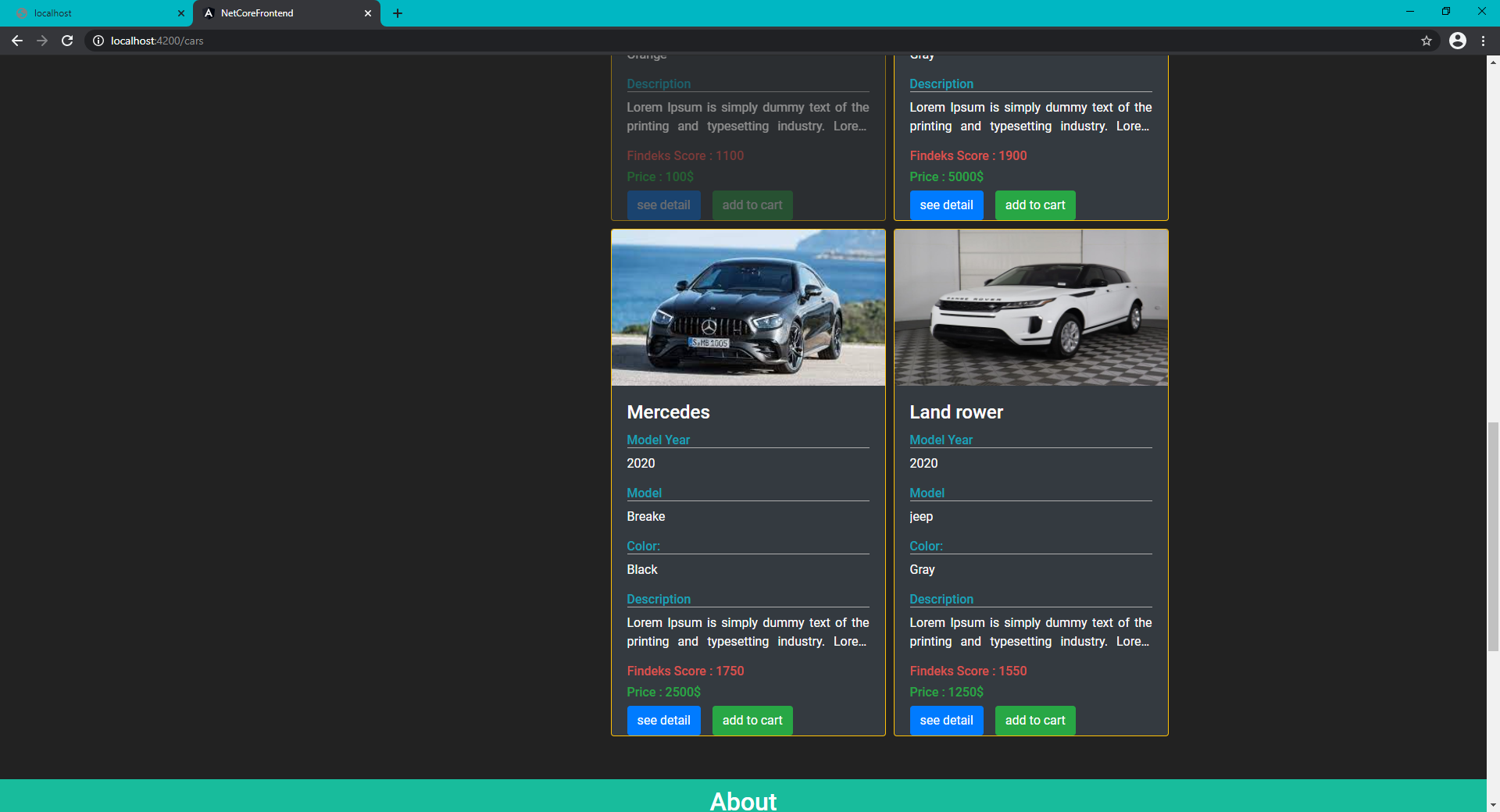Open the browser profile avatar menu
Screen dimensions: 1500x812
[1458, 41]
